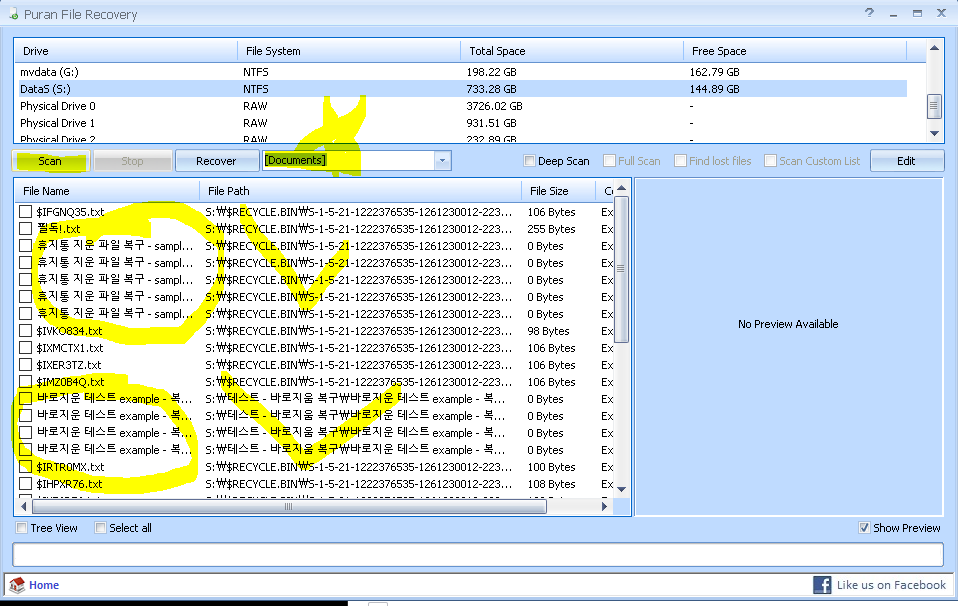
Task: Select Physical Drive 0
Action: coord(463,106)
